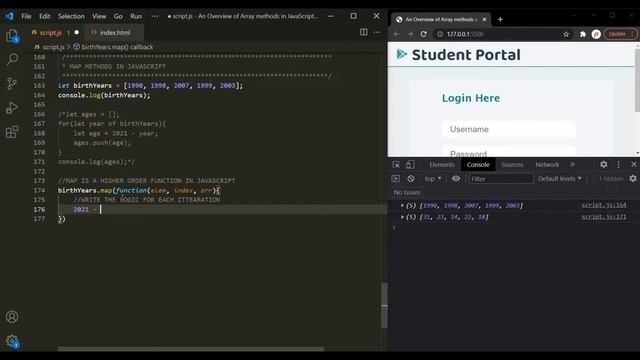
Task: Click the Username input field
Action: pos(509,129)
